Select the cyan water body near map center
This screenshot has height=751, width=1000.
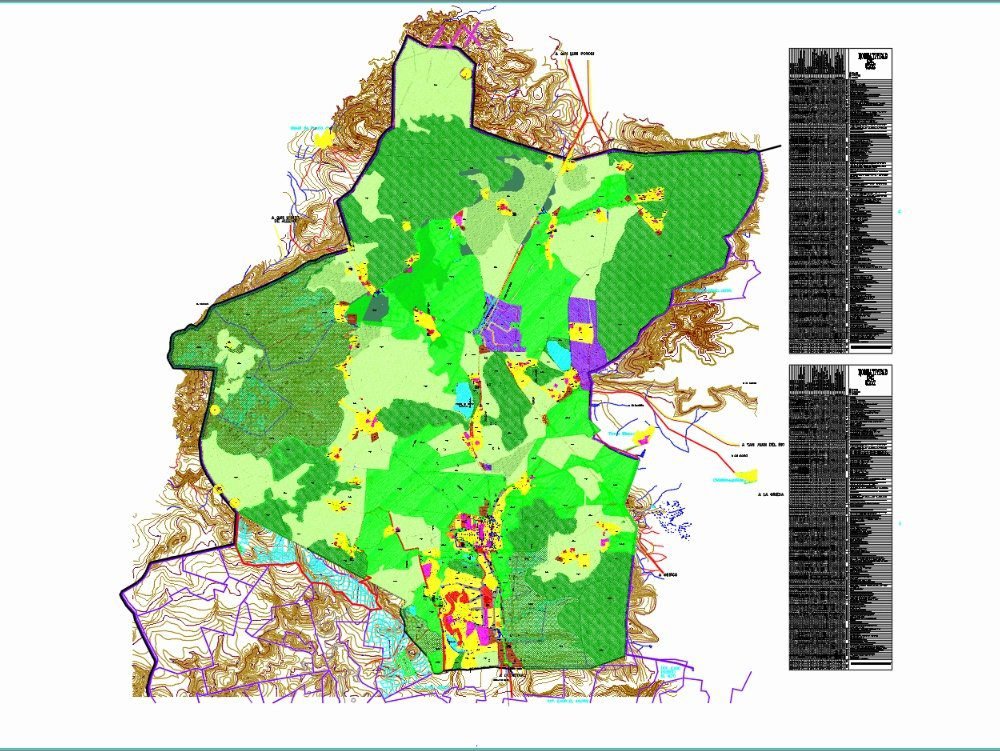coord(462,391)
